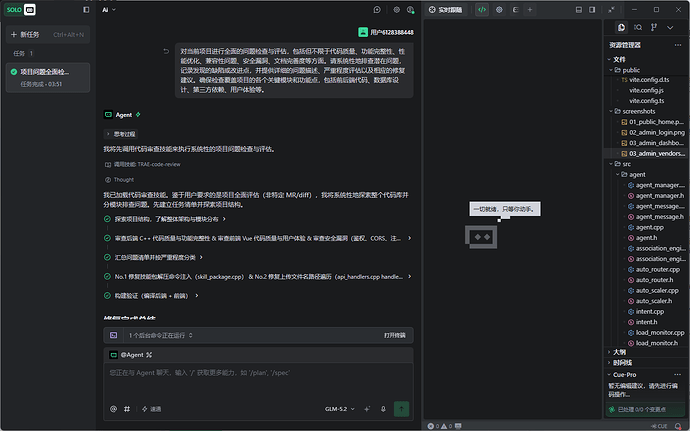Open the new chat bubble icon
Viewport: 690px width, 431px height.
coord(377,10)
